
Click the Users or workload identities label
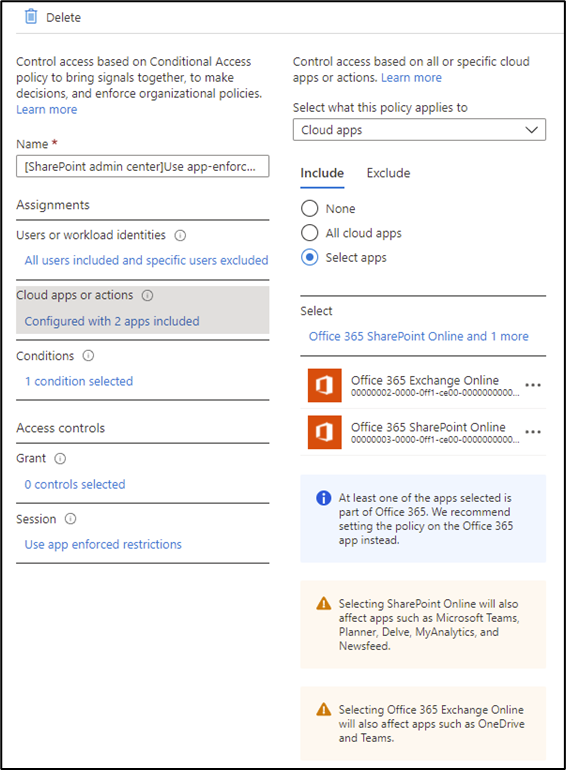point(91,235)
